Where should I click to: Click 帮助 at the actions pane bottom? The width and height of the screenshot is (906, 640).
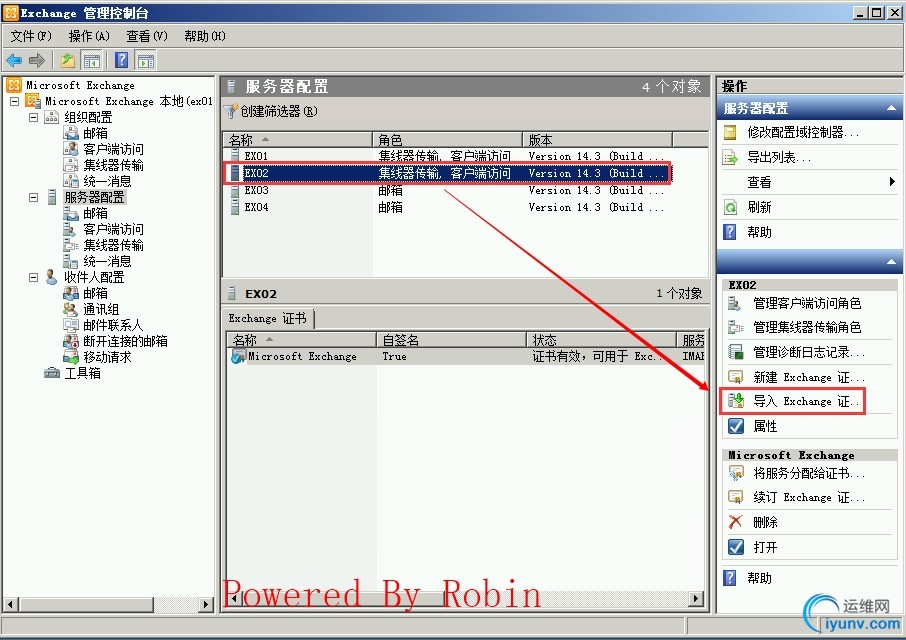[x=759, y=578]
